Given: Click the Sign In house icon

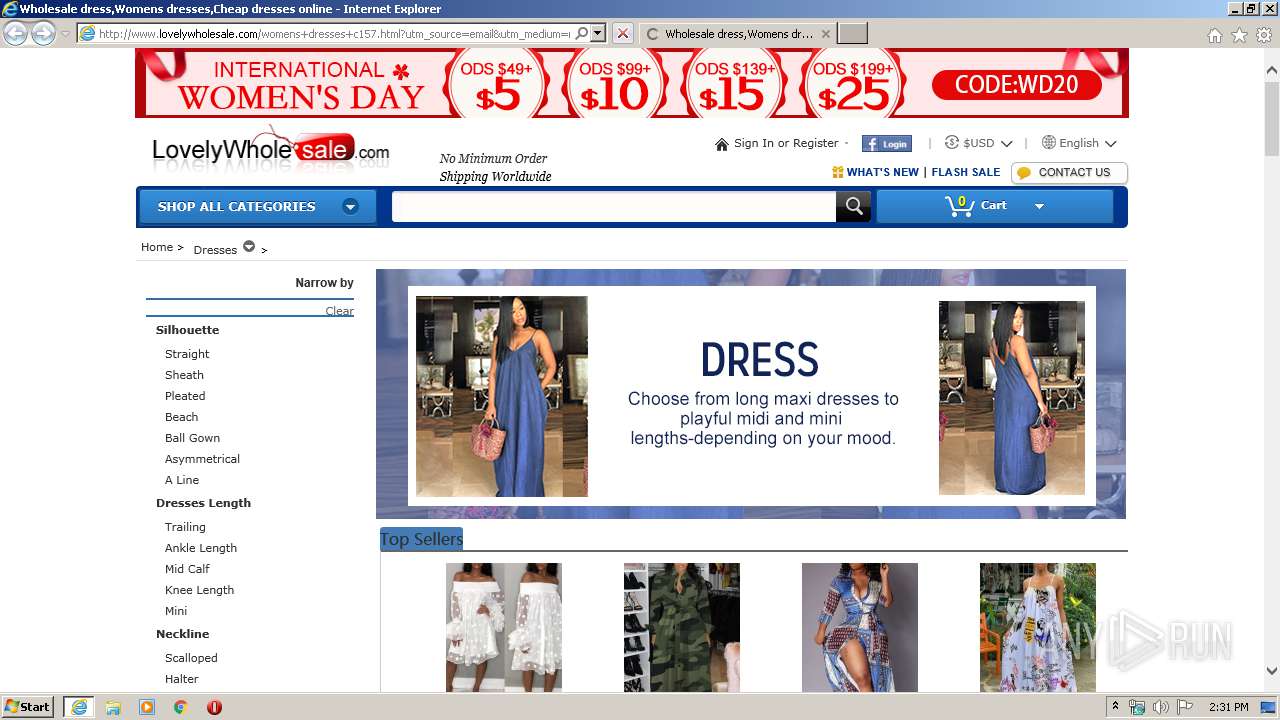Looking at the screenshot, I should click(x=722, y=144).
